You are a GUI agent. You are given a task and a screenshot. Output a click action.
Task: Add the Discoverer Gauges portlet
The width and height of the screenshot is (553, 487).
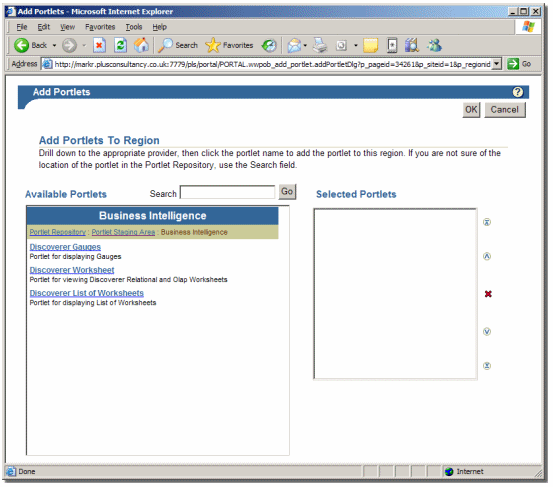pos(65,247)
